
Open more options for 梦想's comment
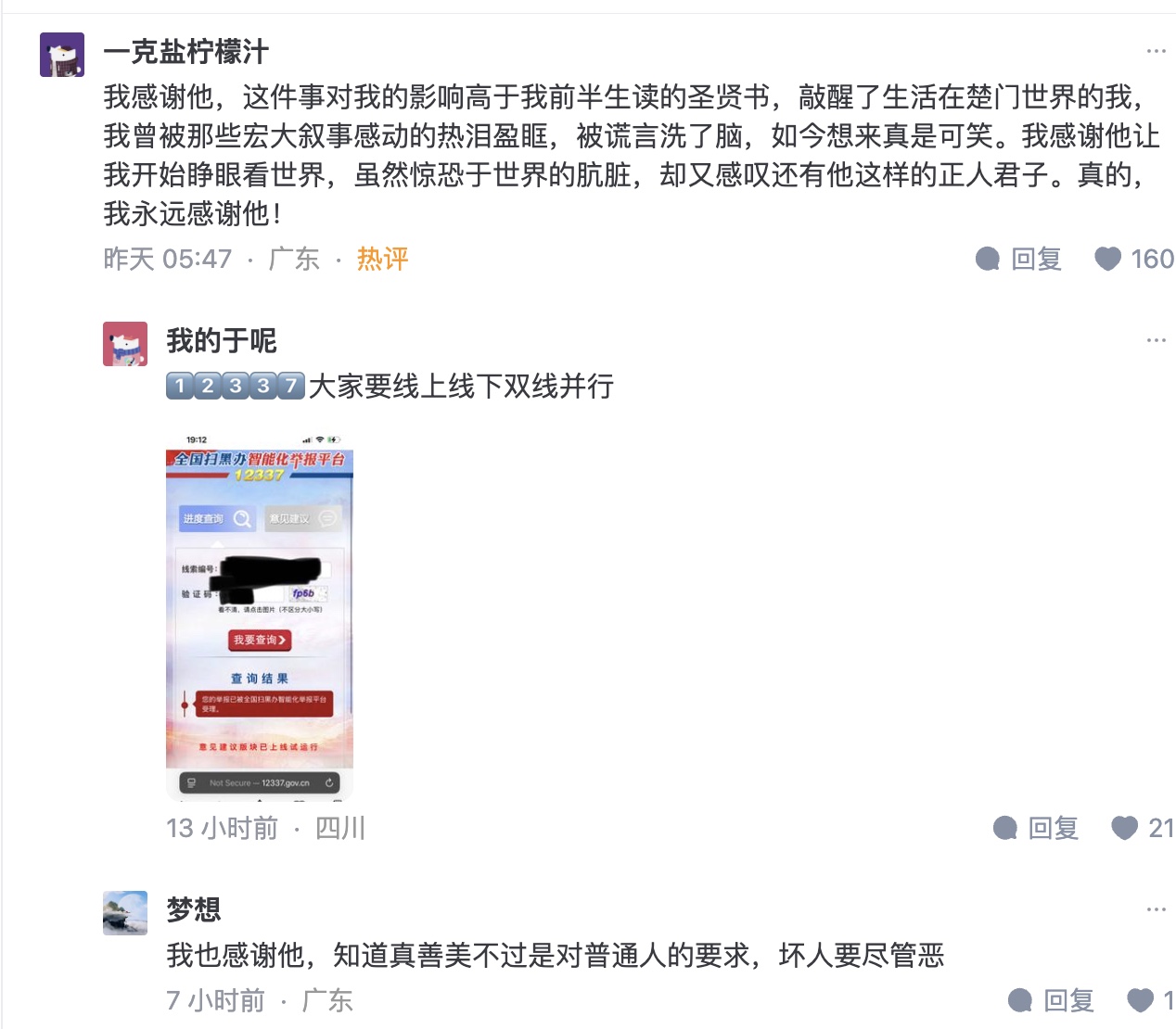click(x=1156, y=909)
